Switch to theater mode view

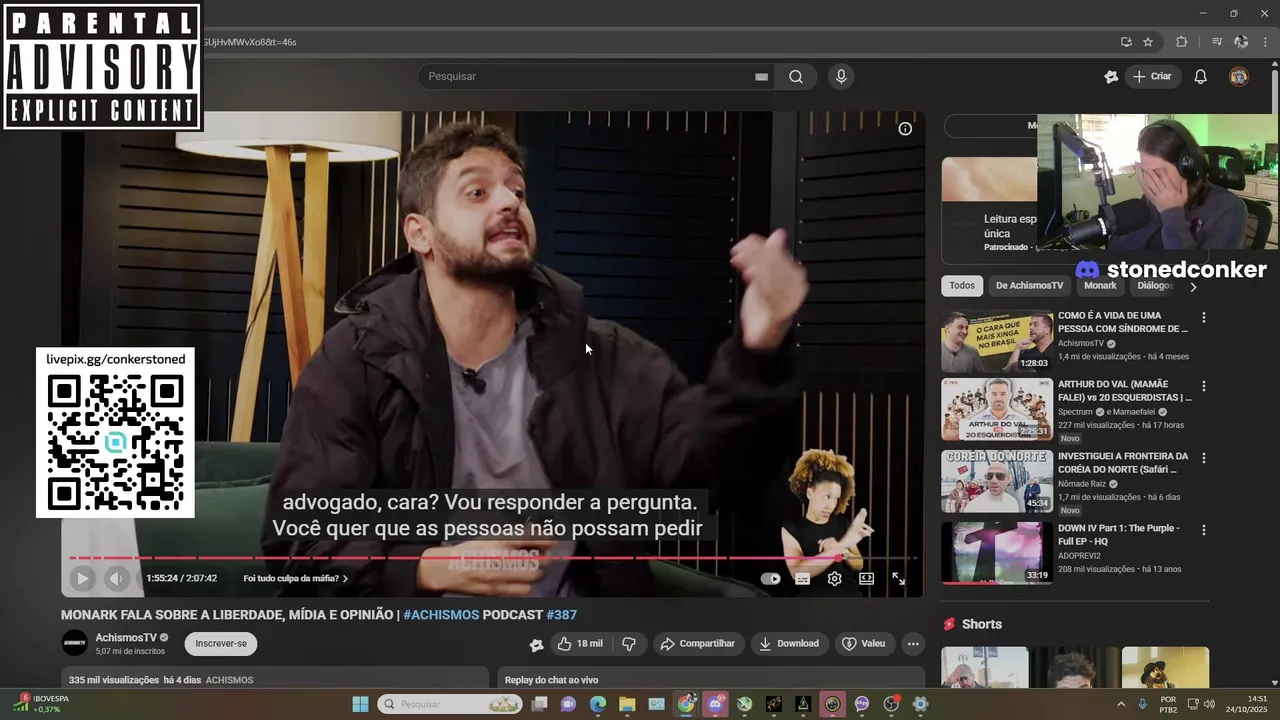tap(866, 578)
